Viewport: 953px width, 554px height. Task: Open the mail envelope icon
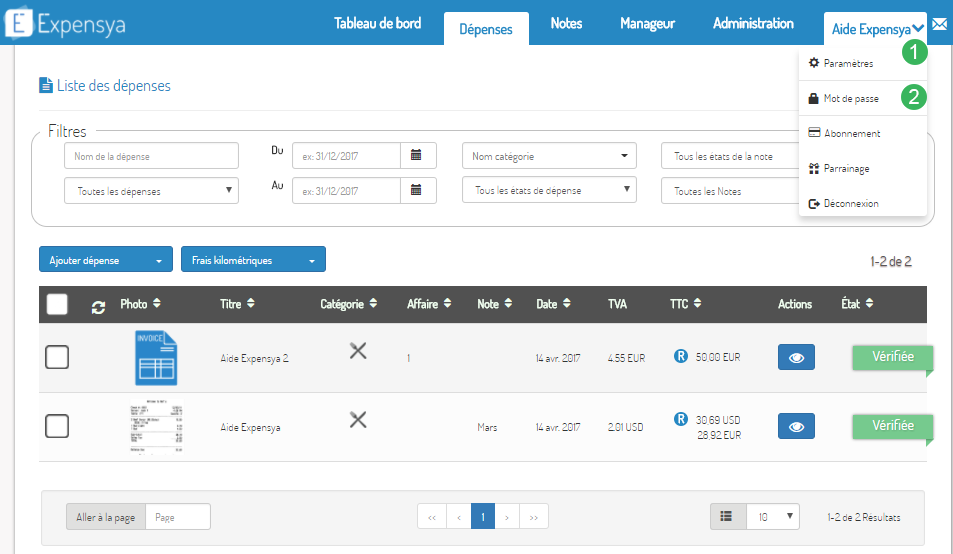click(x=940, y=24)
